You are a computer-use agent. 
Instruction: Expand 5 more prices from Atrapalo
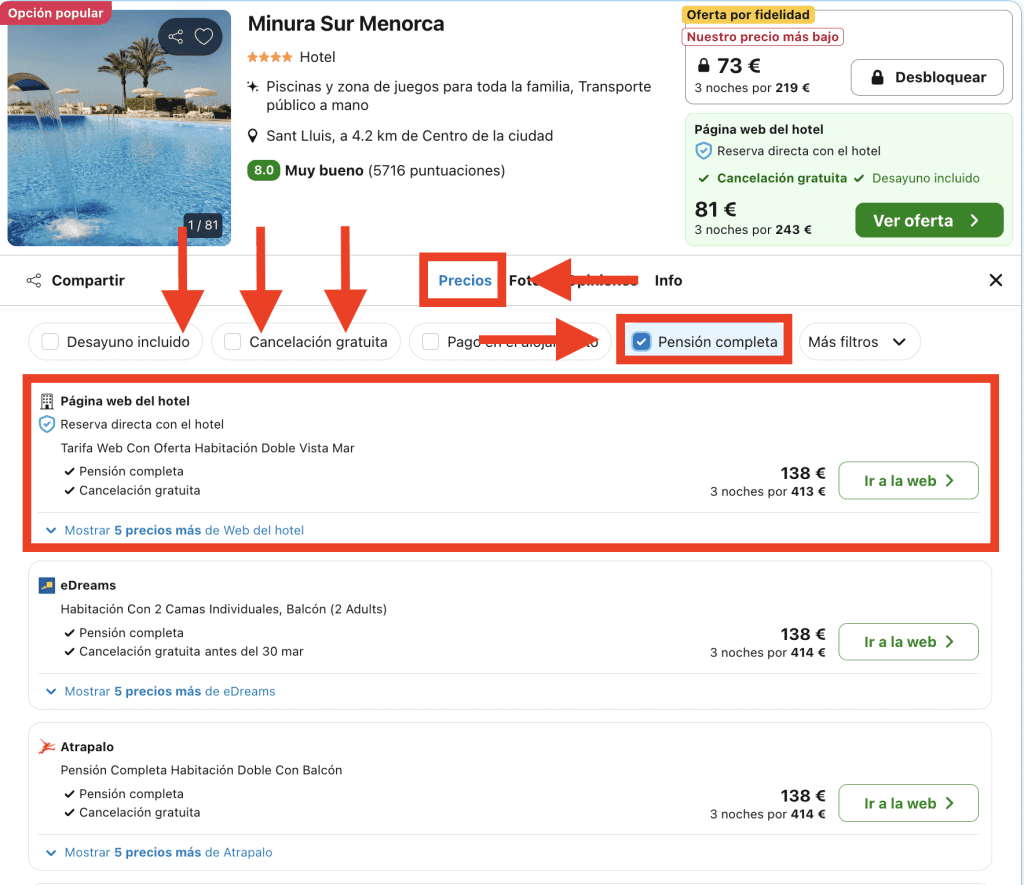168,853
